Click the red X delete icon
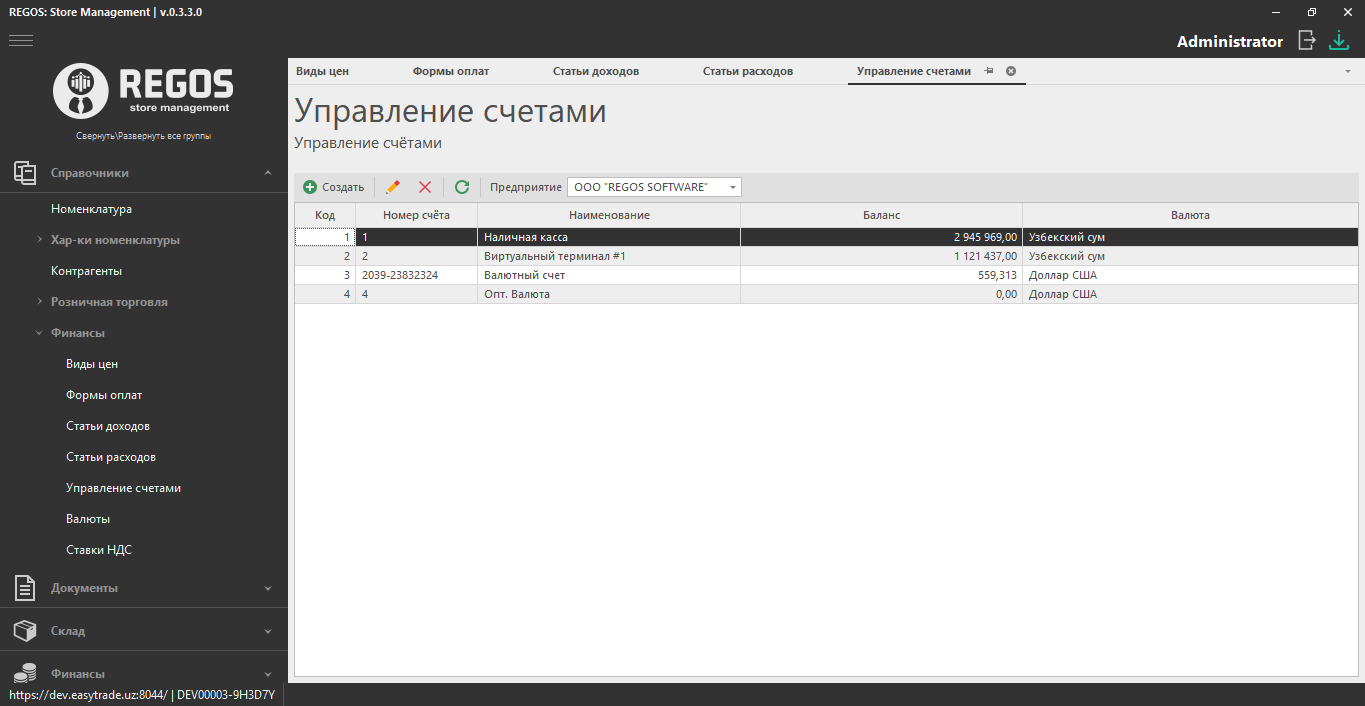The image size is (1365, 706). pos(425,187)
